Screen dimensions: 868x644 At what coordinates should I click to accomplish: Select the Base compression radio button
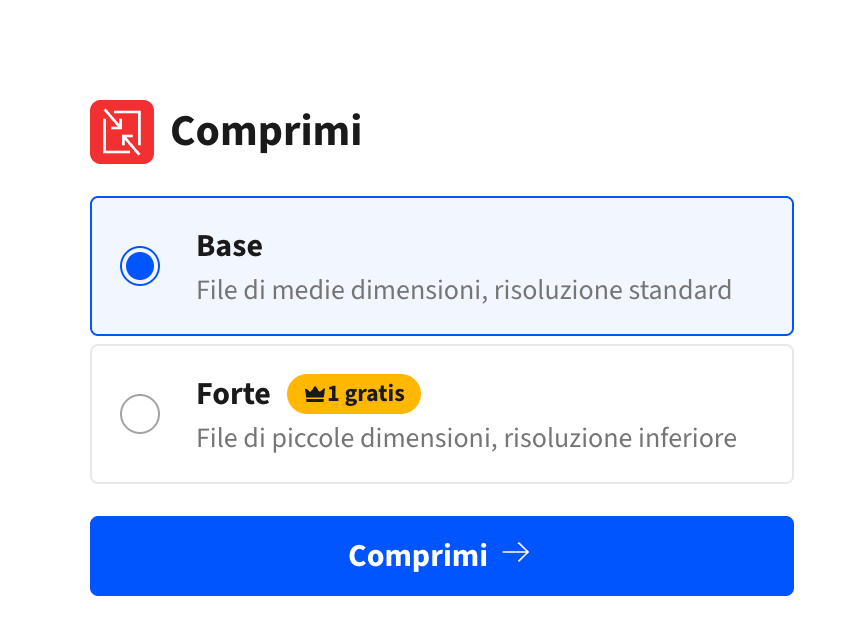(140, 266)
